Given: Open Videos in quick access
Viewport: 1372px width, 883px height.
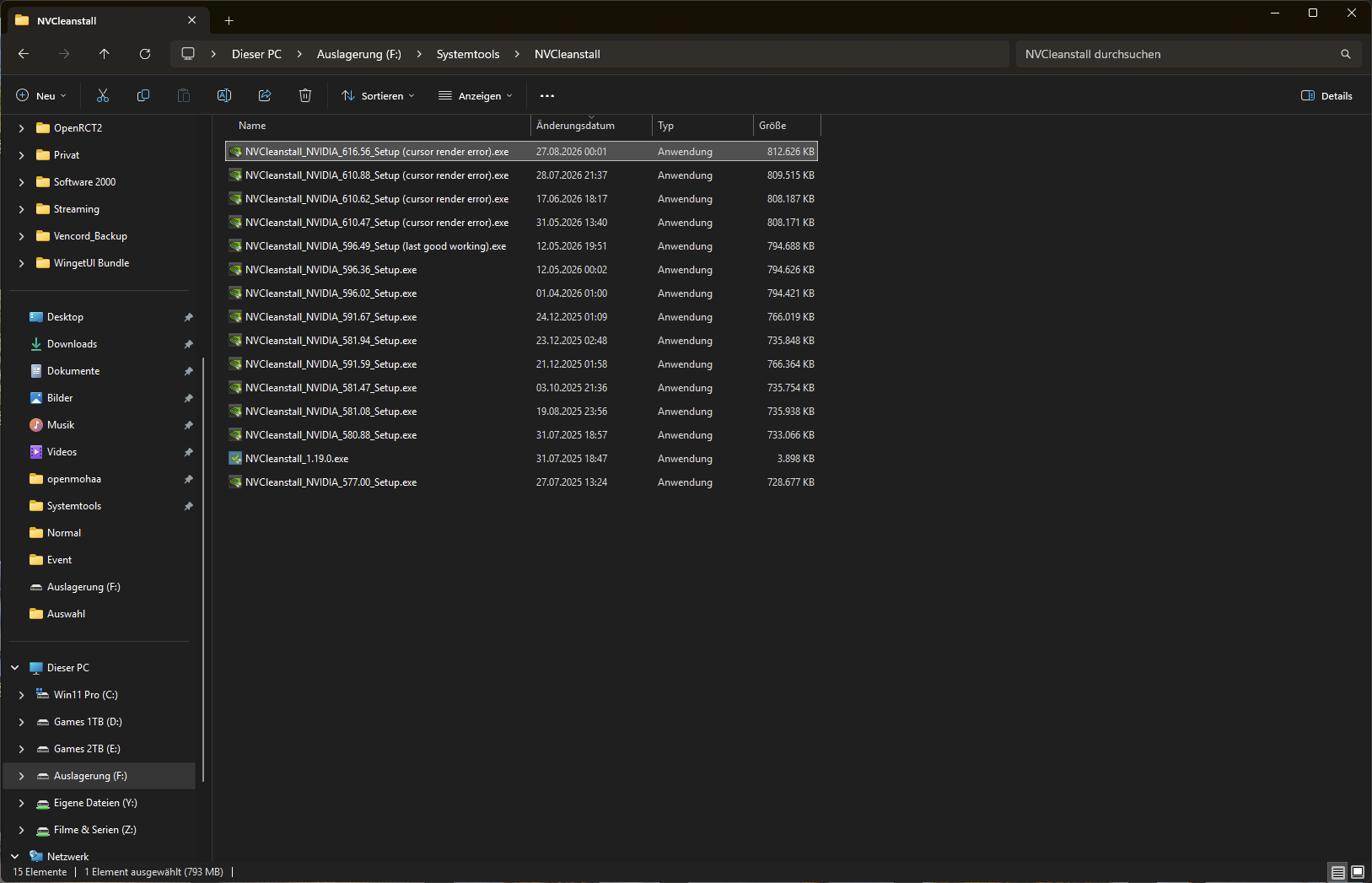Looking at the screenshot, I should coord(62,452).
